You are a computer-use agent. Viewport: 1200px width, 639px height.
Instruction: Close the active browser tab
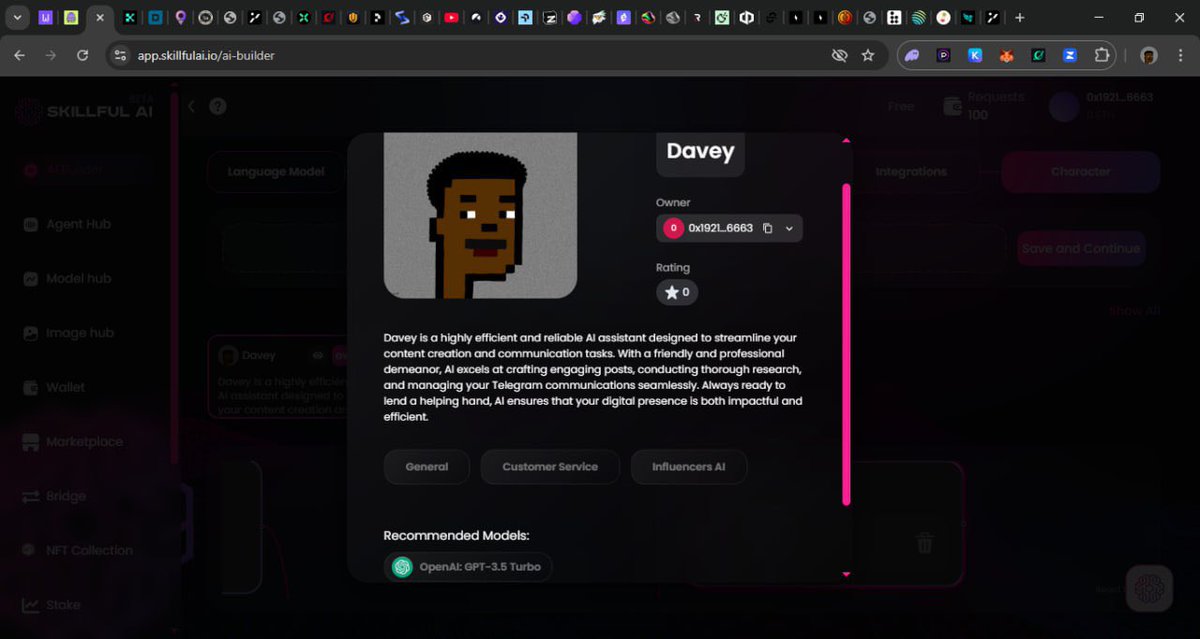pyautogui.click(x=99, y=18)
